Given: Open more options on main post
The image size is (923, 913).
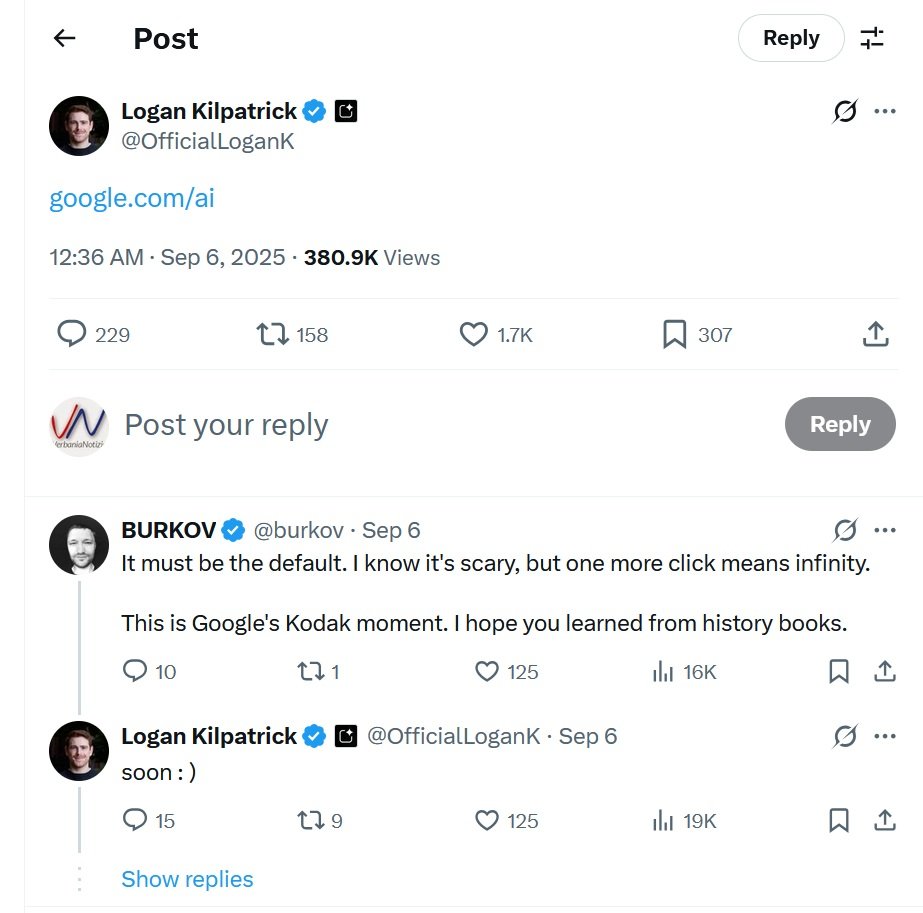Looking at the screenshot, I should click(885, 111).
